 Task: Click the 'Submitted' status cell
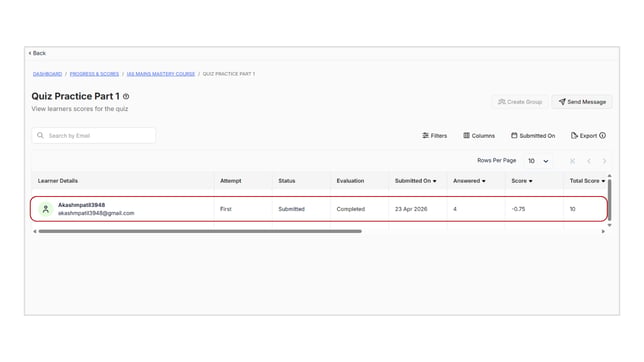coord(292,209)
